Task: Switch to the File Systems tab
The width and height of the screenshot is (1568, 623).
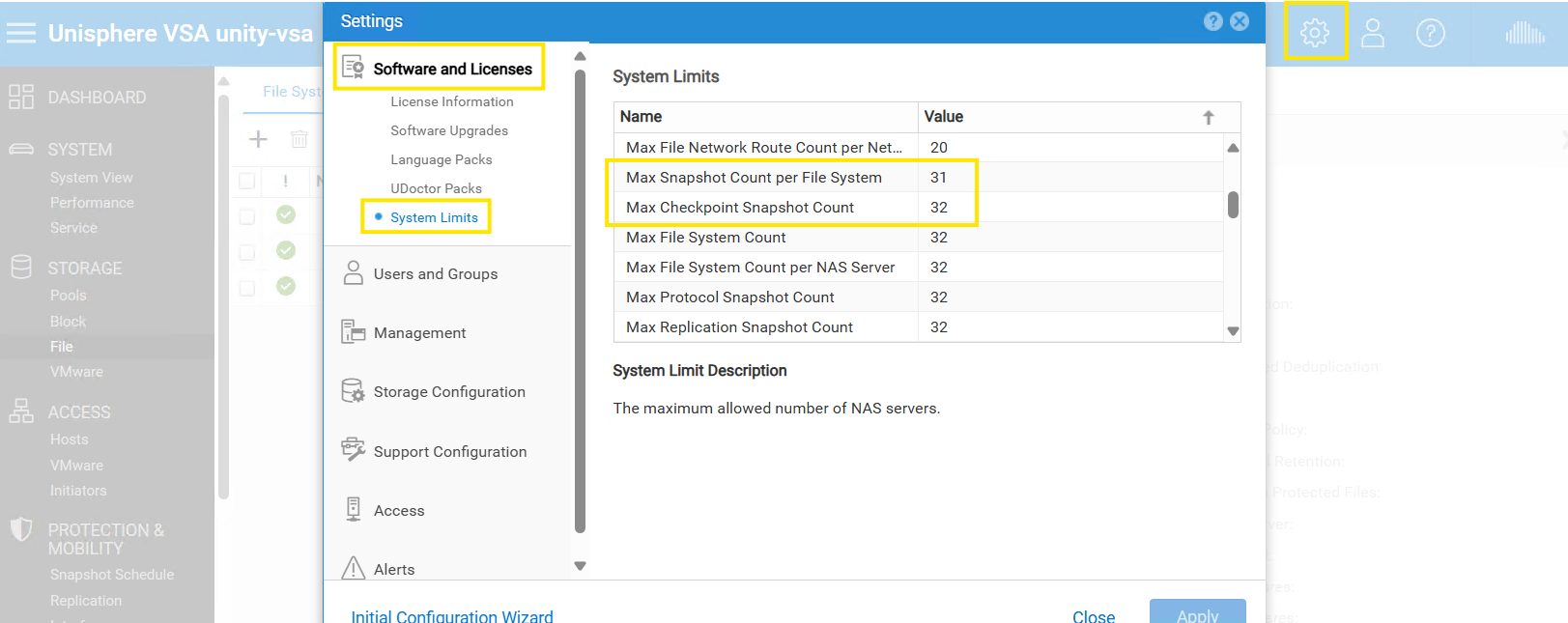Action: click(292, 91)
